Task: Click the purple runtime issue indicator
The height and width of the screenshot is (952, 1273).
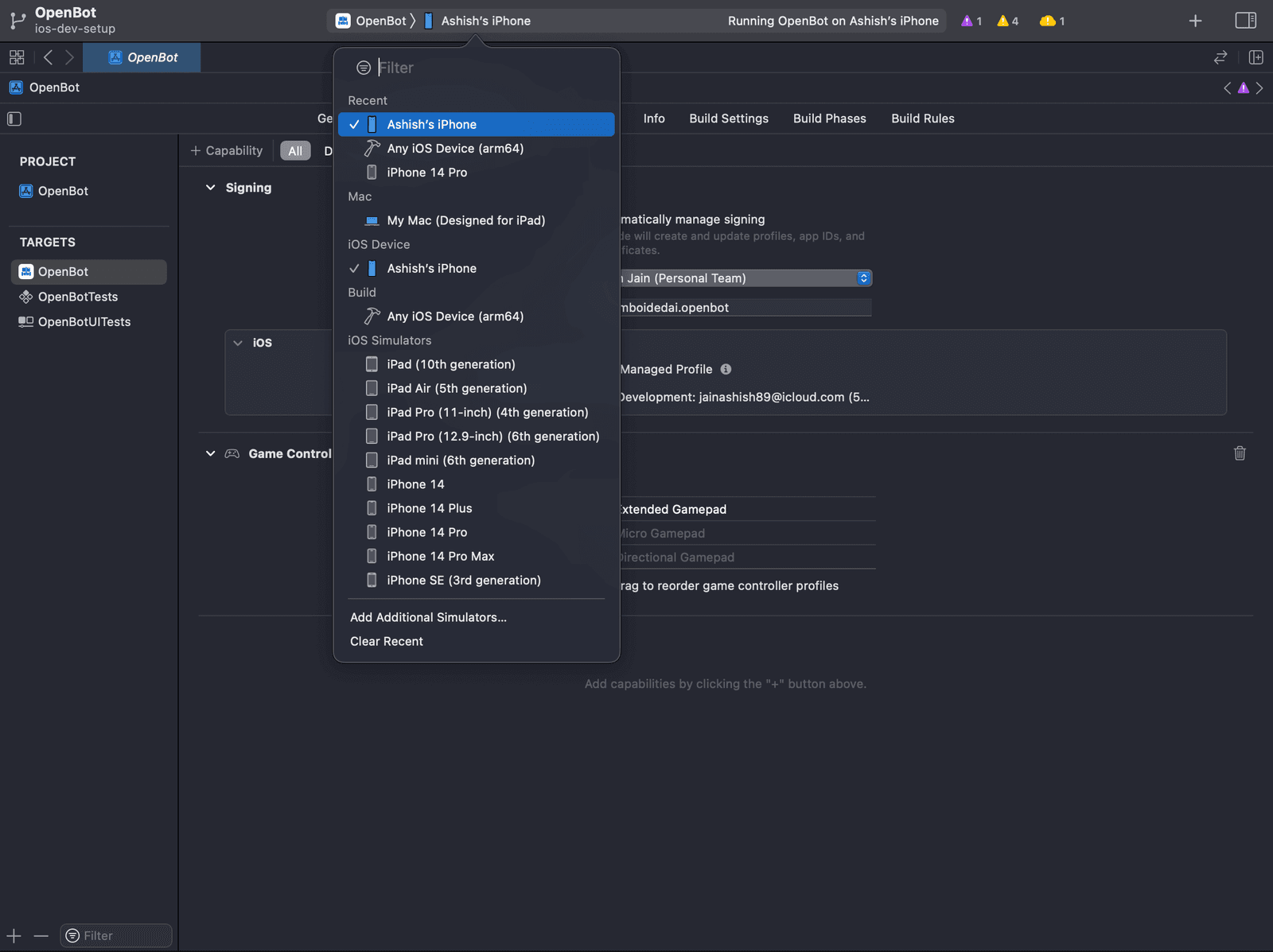Action: click(971, 21)
